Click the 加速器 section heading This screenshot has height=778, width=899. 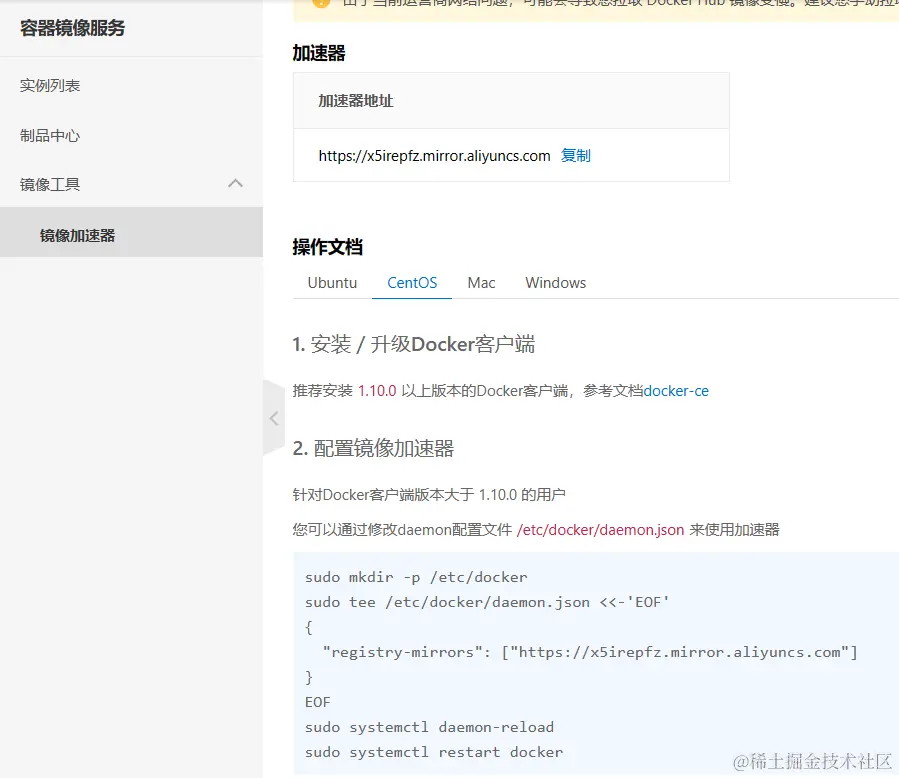click(x=319, y=53)
